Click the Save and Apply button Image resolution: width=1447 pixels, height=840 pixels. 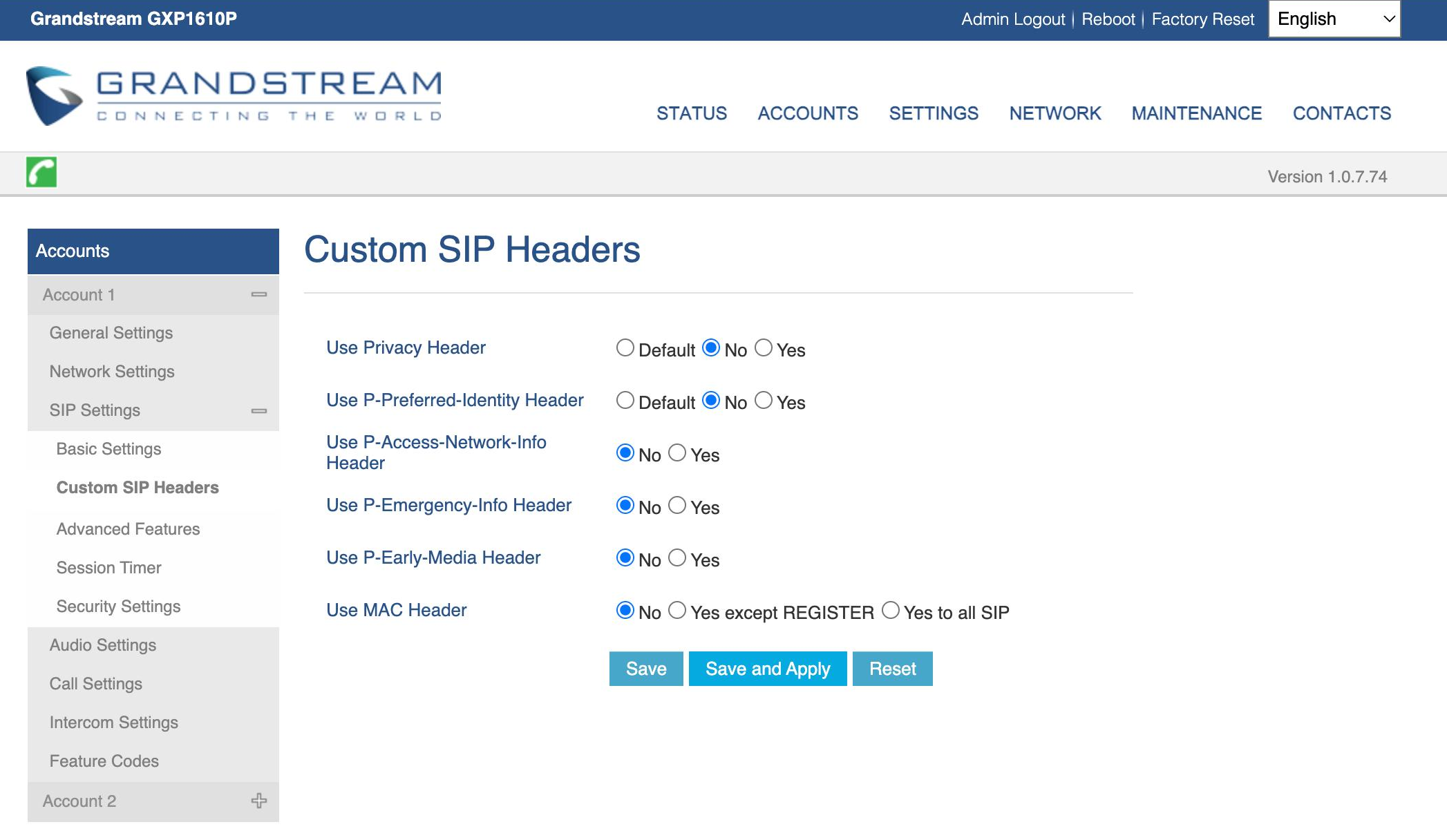click(767, 669)
